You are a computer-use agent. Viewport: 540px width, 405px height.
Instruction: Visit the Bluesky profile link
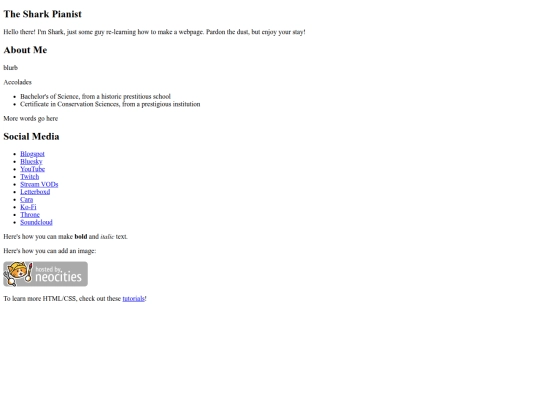click(31, 162)
